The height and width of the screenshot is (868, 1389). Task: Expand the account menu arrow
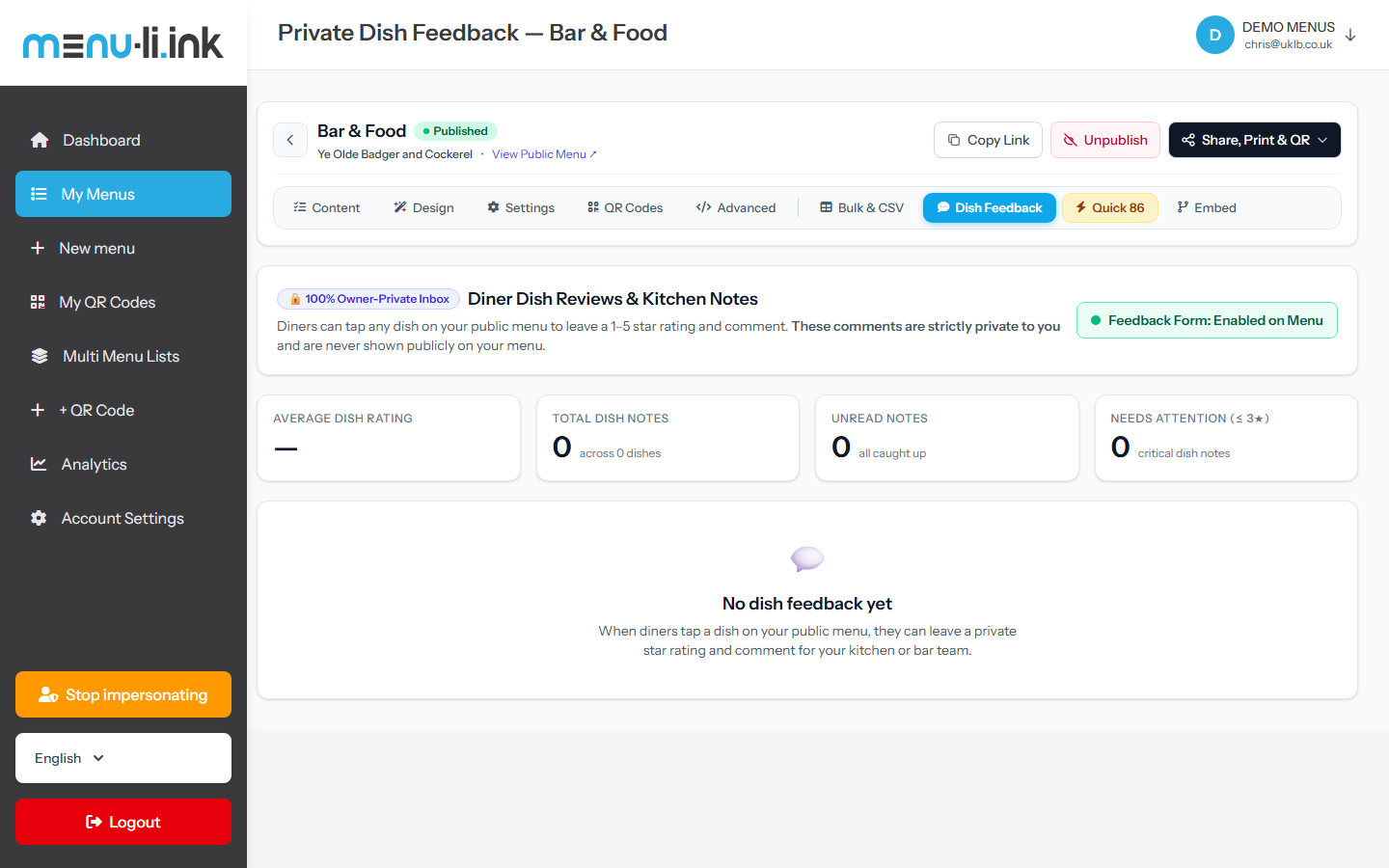(1350, 35)
